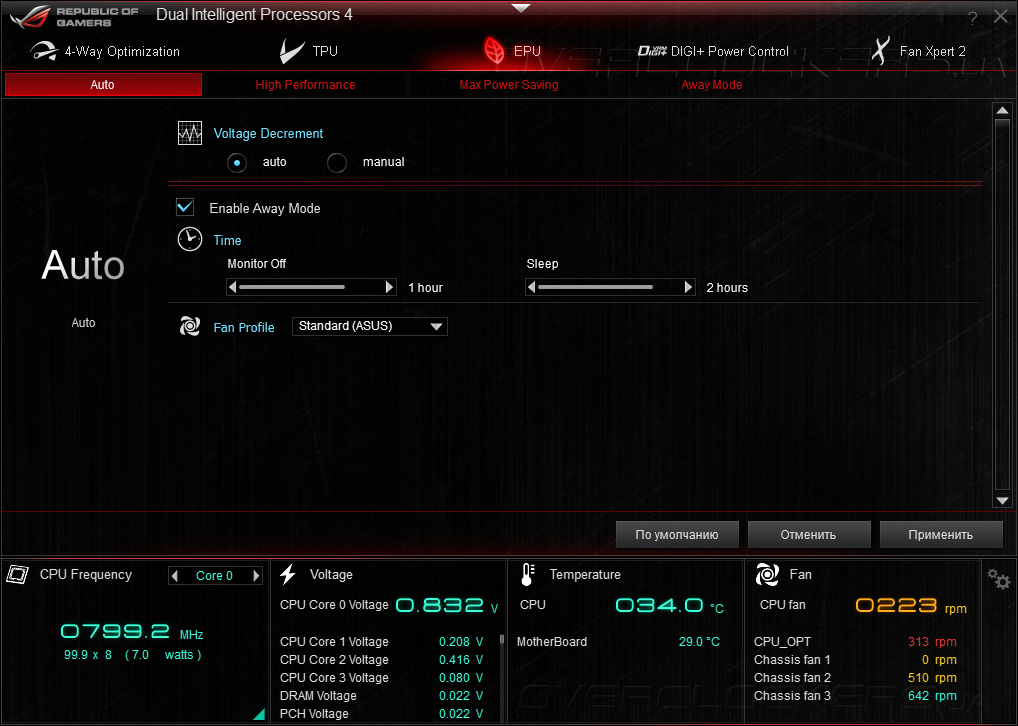Open Fan Profile Standard (ASUS) dropdown
The width and height of the screenshot is (1018, 726).
(369, 326)
